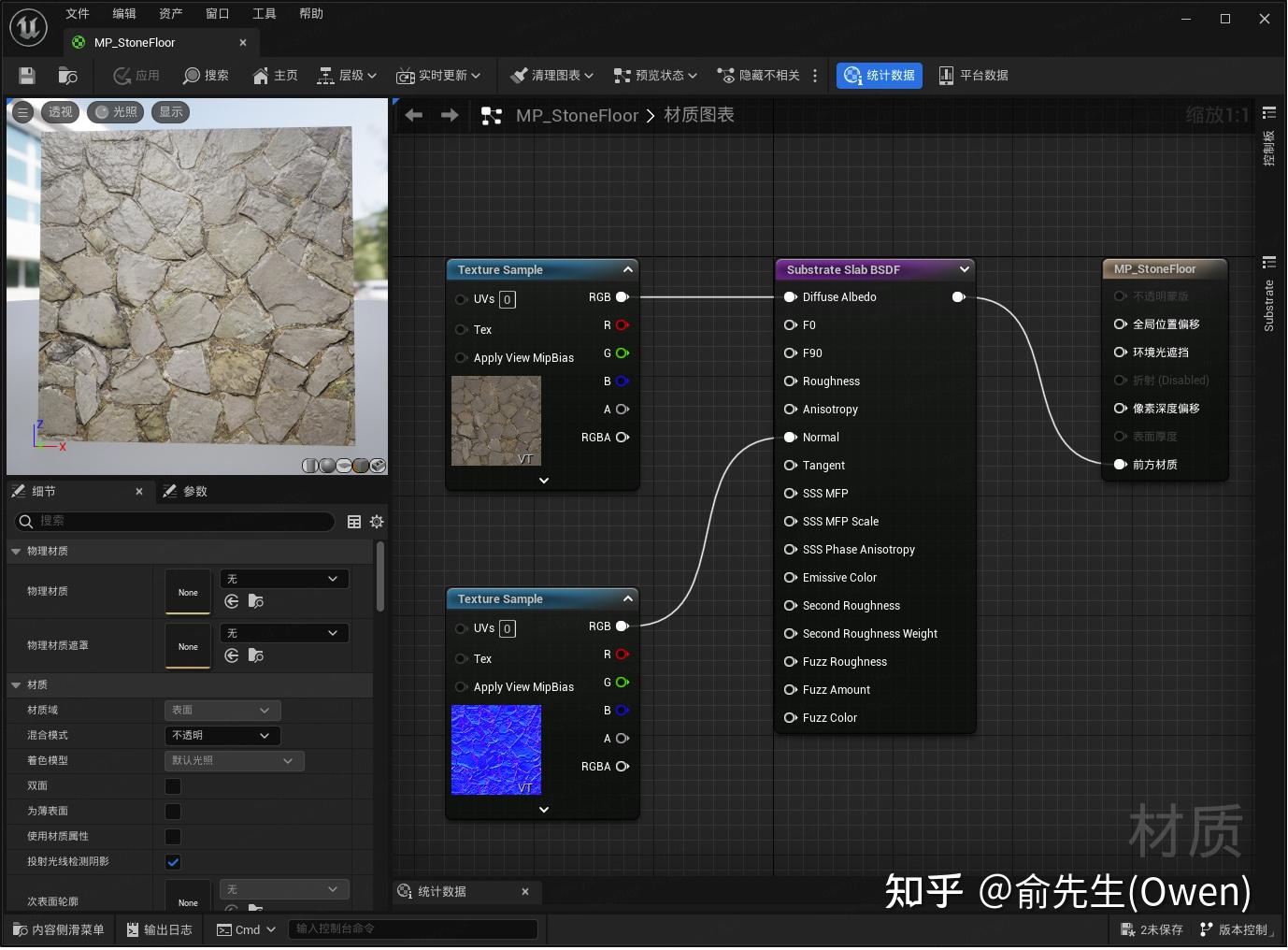This screenshot has height=950, width=1288.
Task: Collapse the upper Texture Sample node
Action: (x=627, y=269)
